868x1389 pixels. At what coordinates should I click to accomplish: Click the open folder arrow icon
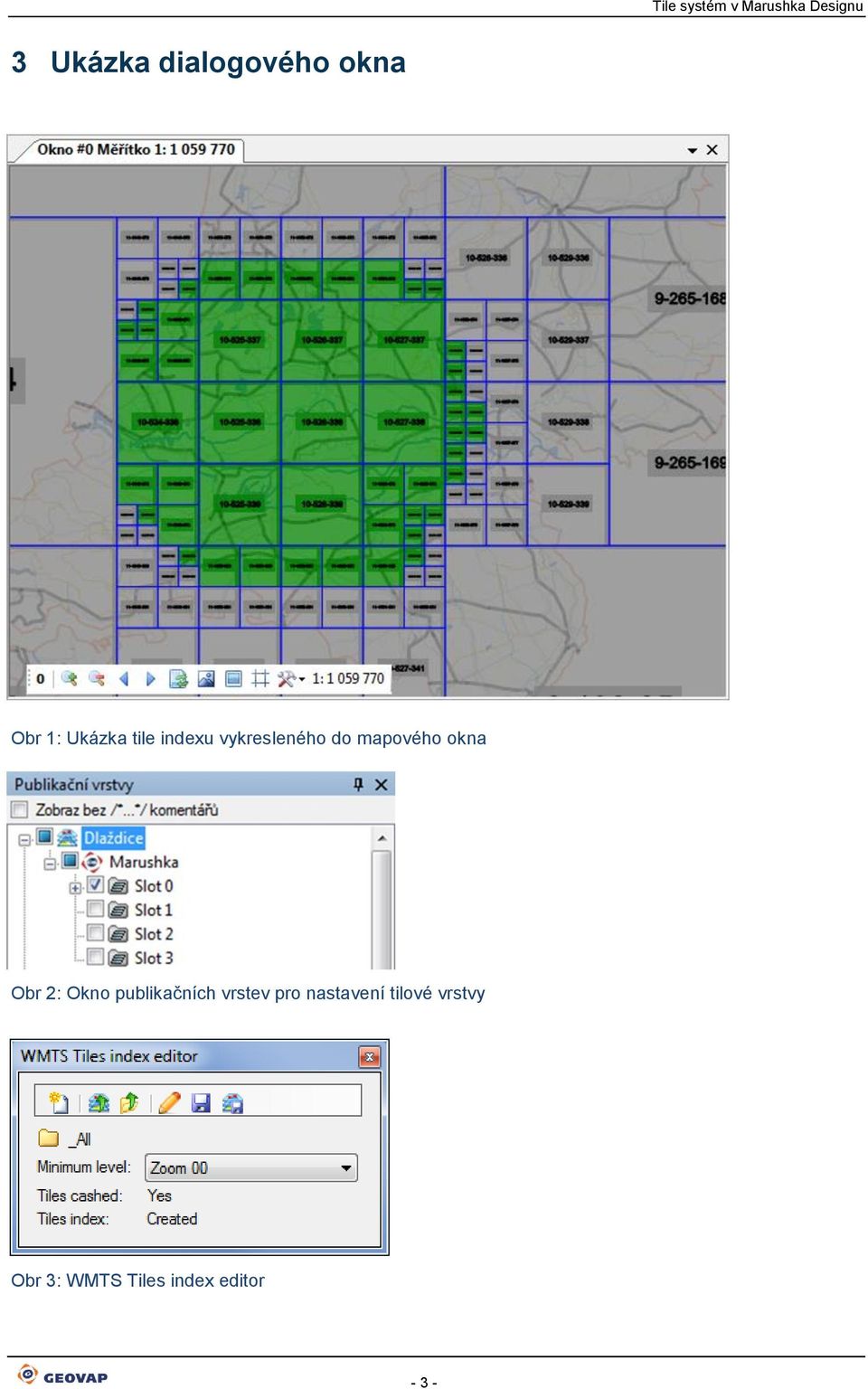coord(129,1102)
